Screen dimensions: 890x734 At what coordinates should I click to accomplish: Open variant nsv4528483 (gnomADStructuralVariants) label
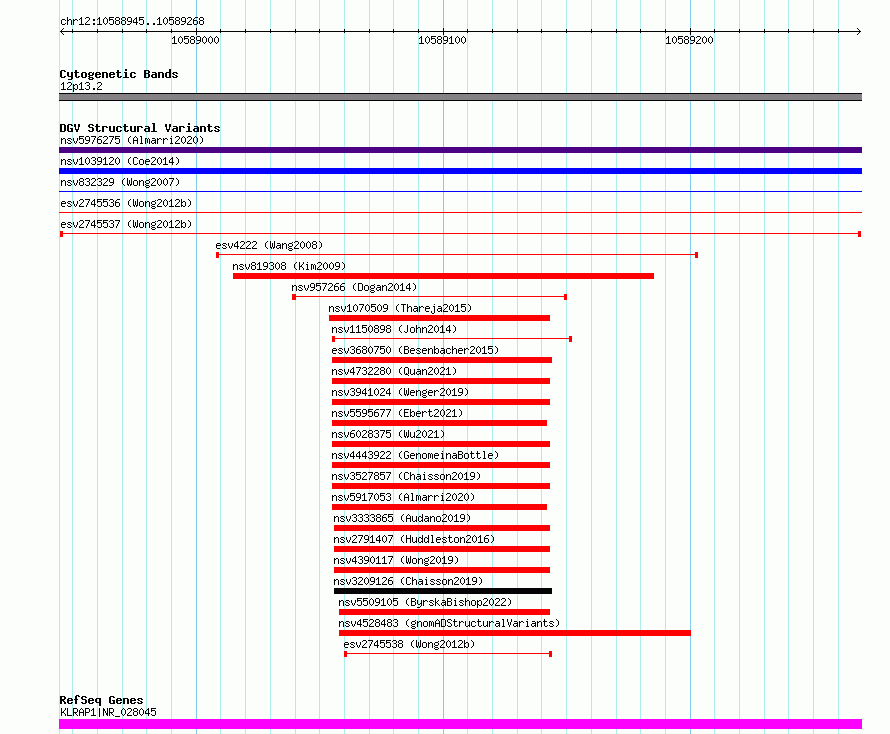[x=449, y=623]
